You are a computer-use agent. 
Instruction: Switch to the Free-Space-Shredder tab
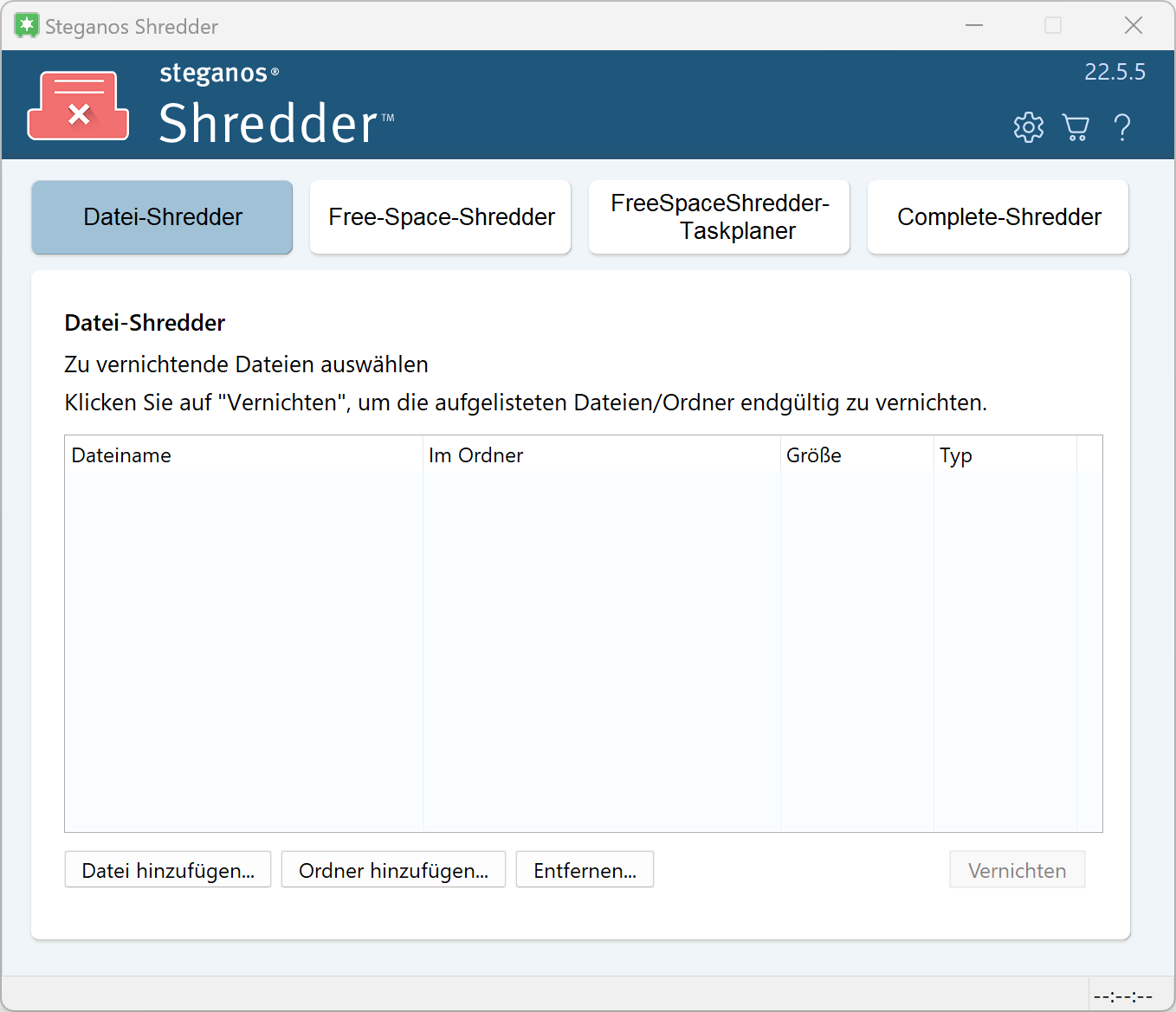440,217
